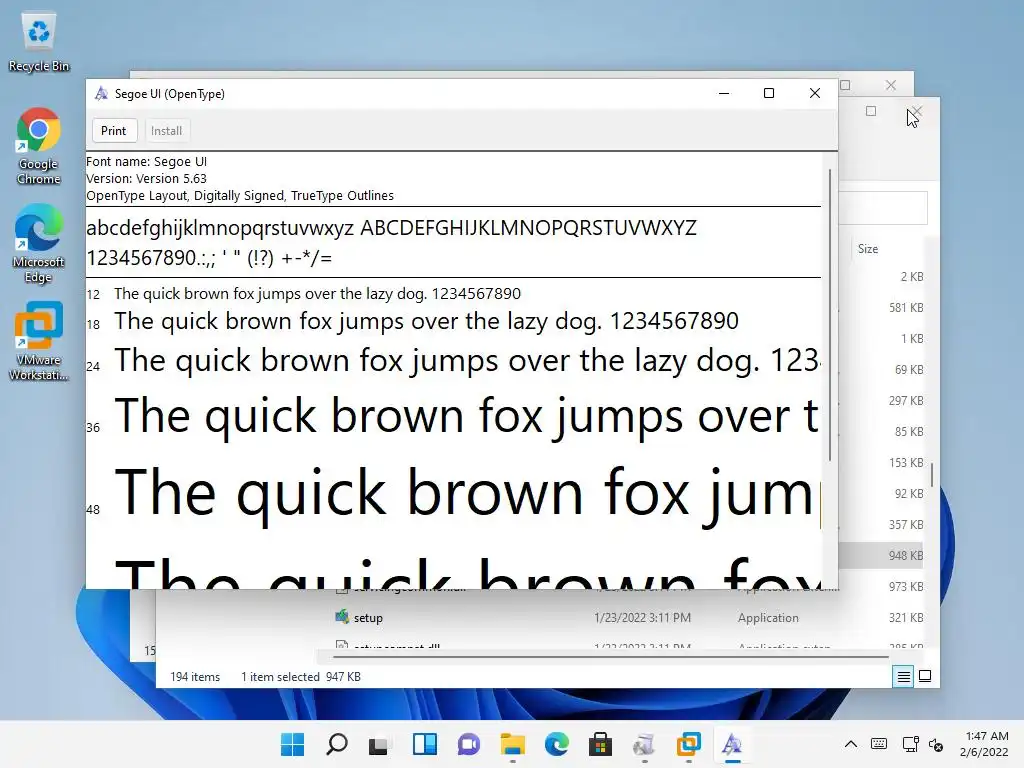Switch to the setup disc app in the taskbar

click(645, 744)
